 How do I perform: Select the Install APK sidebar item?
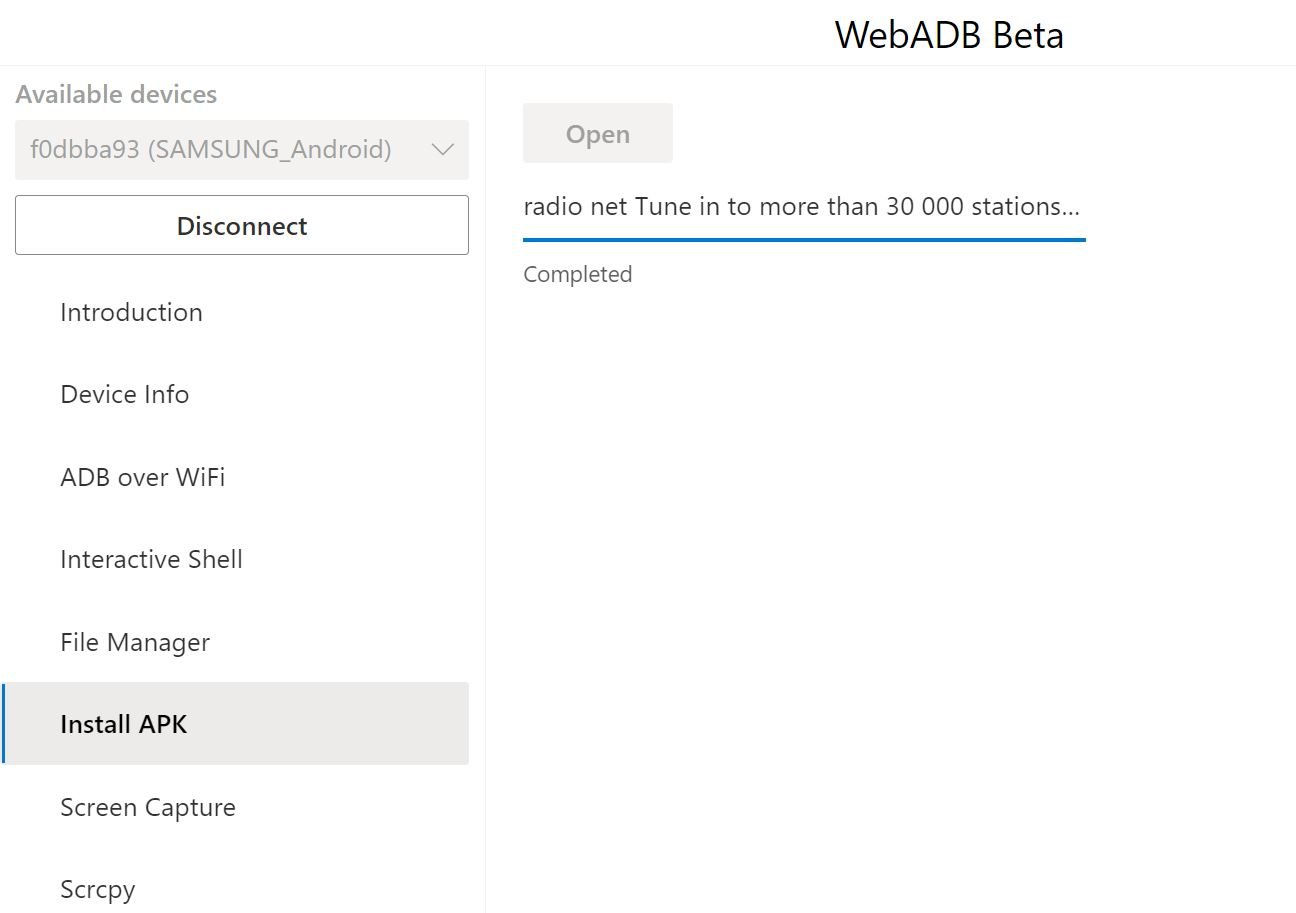pos(124,724)
